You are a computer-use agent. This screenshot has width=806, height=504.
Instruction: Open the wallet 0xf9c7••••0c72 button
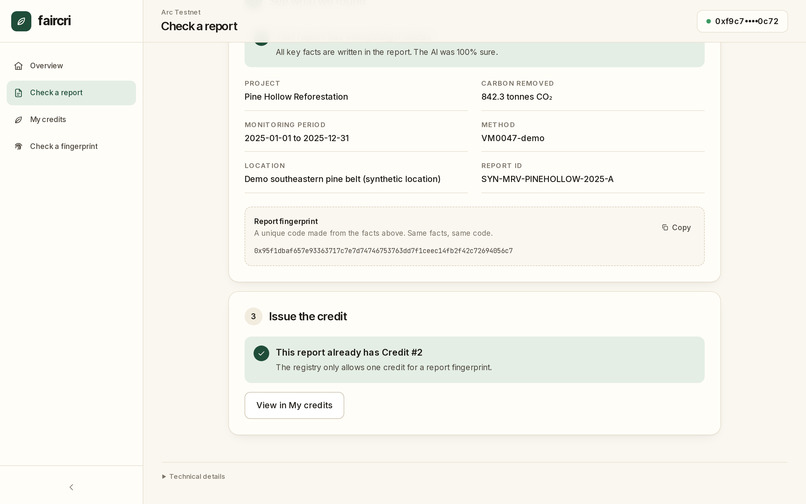coord(742,21)
